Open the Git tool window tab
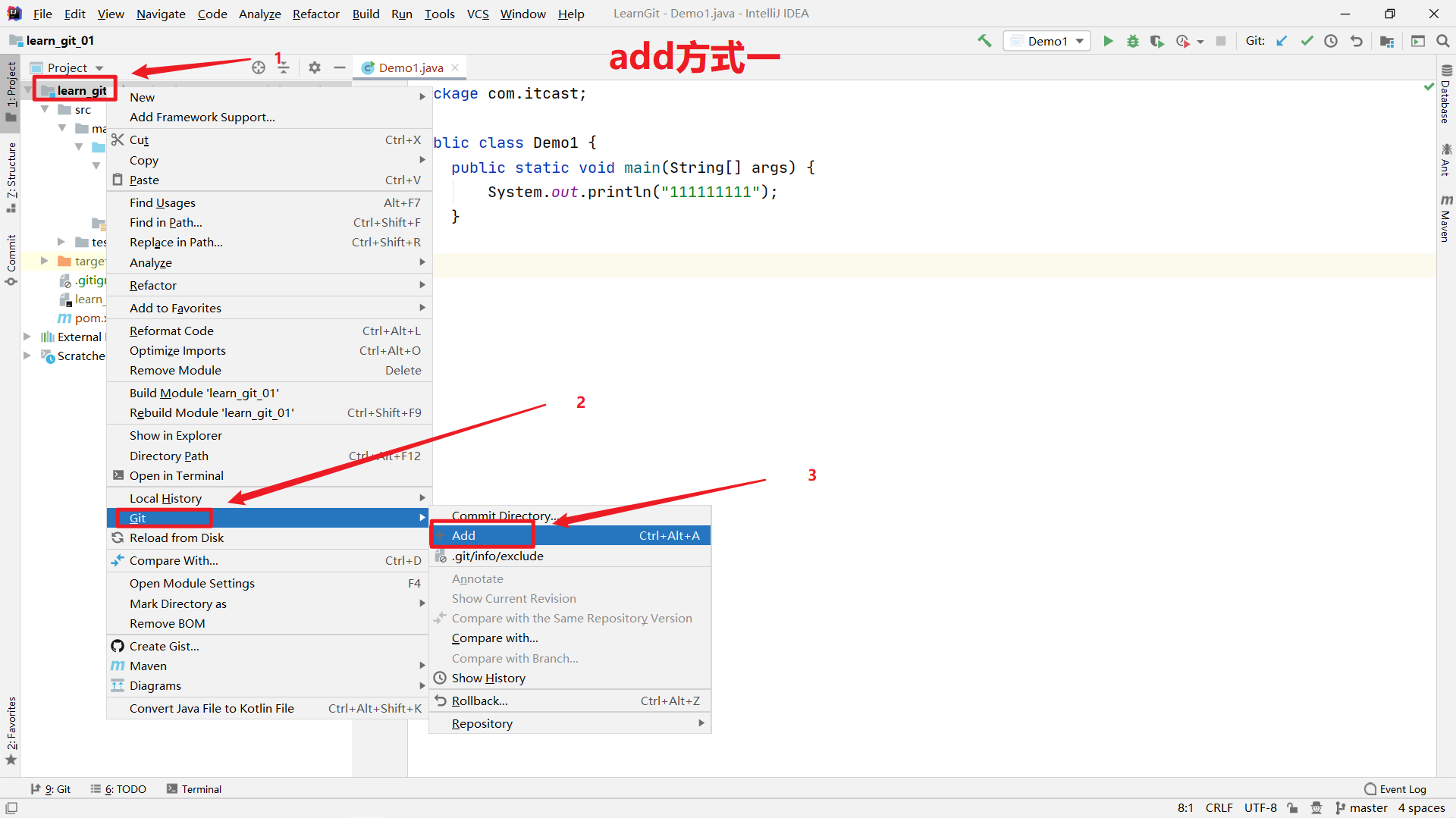Image resolution: width=1456 pixels, height=818 pixels. tap(51, 789)
